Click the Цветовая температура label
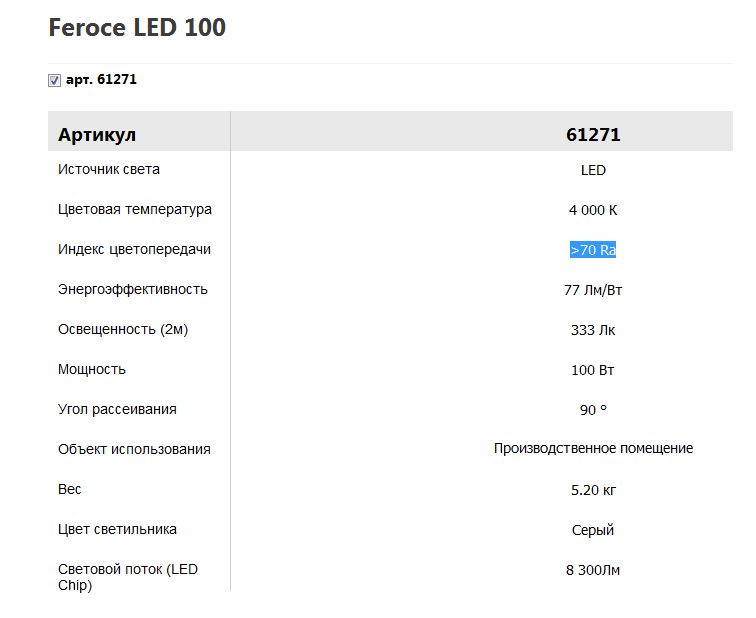 135,210
